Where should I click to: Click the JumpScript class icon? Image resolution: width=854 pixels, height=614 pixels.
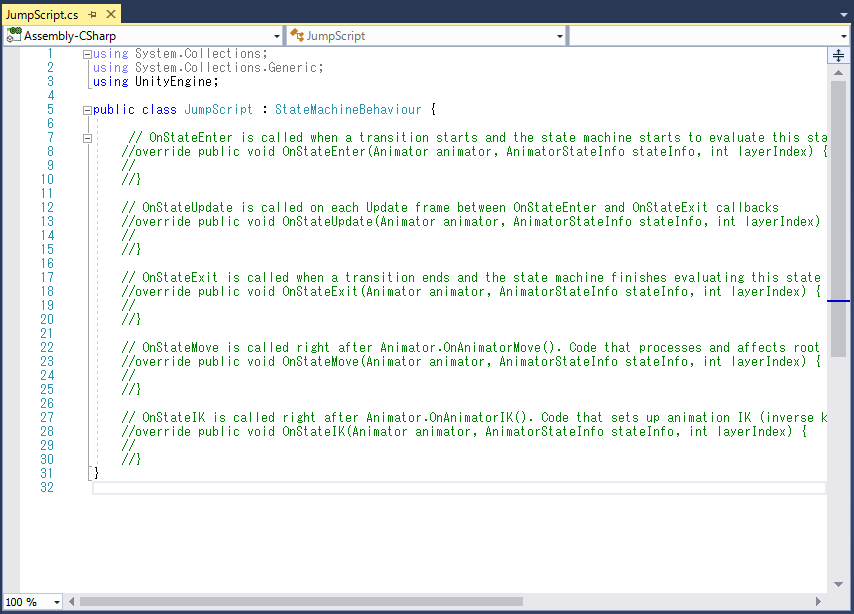tap(297, 35)
